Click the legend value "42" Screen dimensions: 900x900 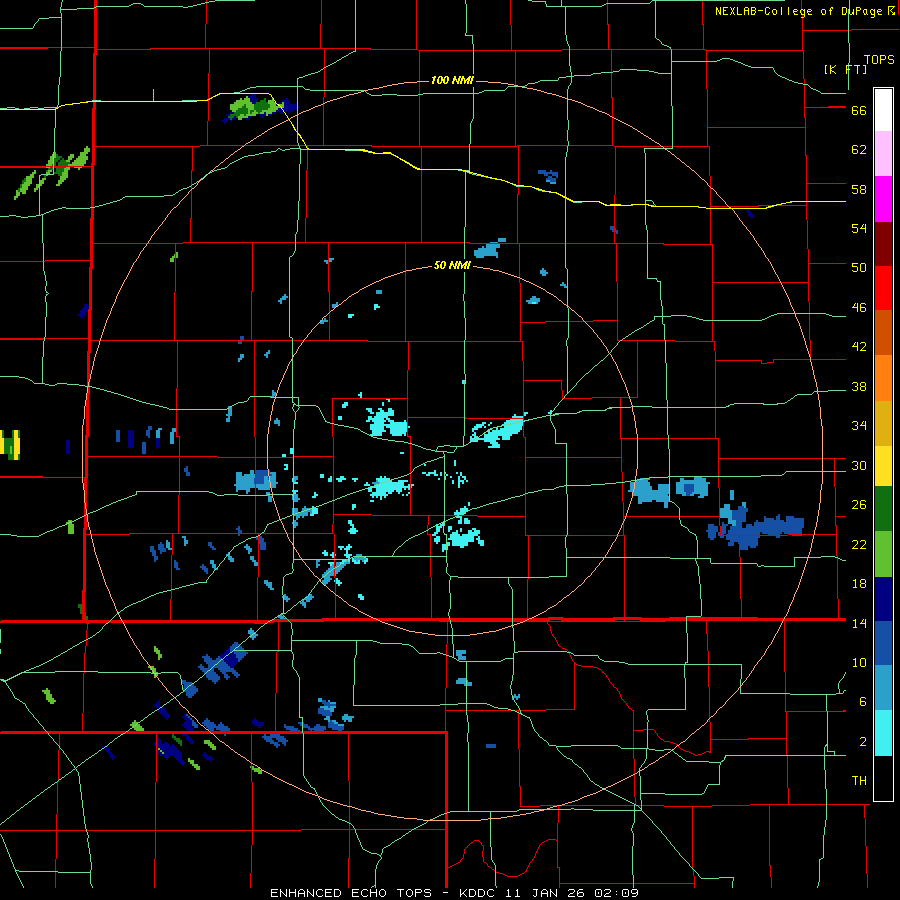pyautogui.click(x=859, y=347)
